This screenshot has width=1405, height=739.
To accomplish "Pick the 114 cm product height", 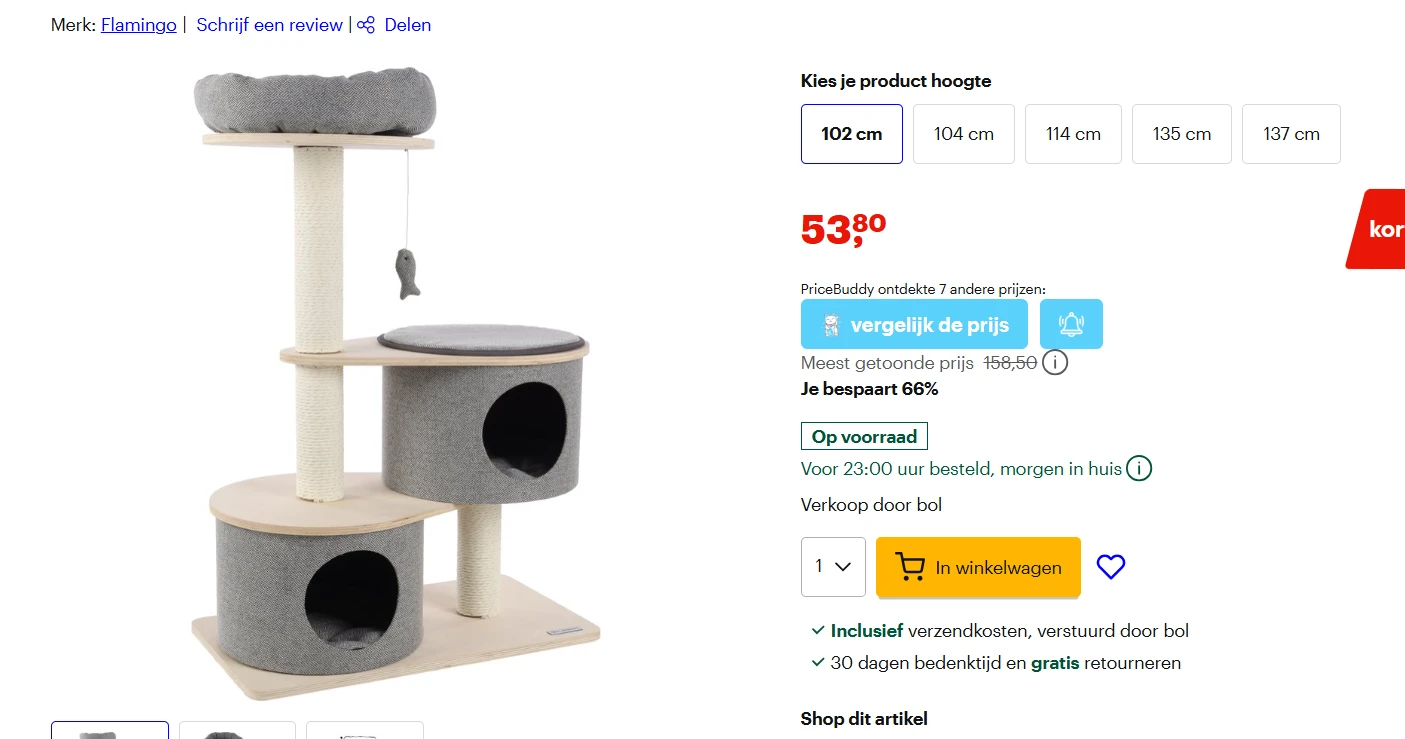I will click(1073, 134).
